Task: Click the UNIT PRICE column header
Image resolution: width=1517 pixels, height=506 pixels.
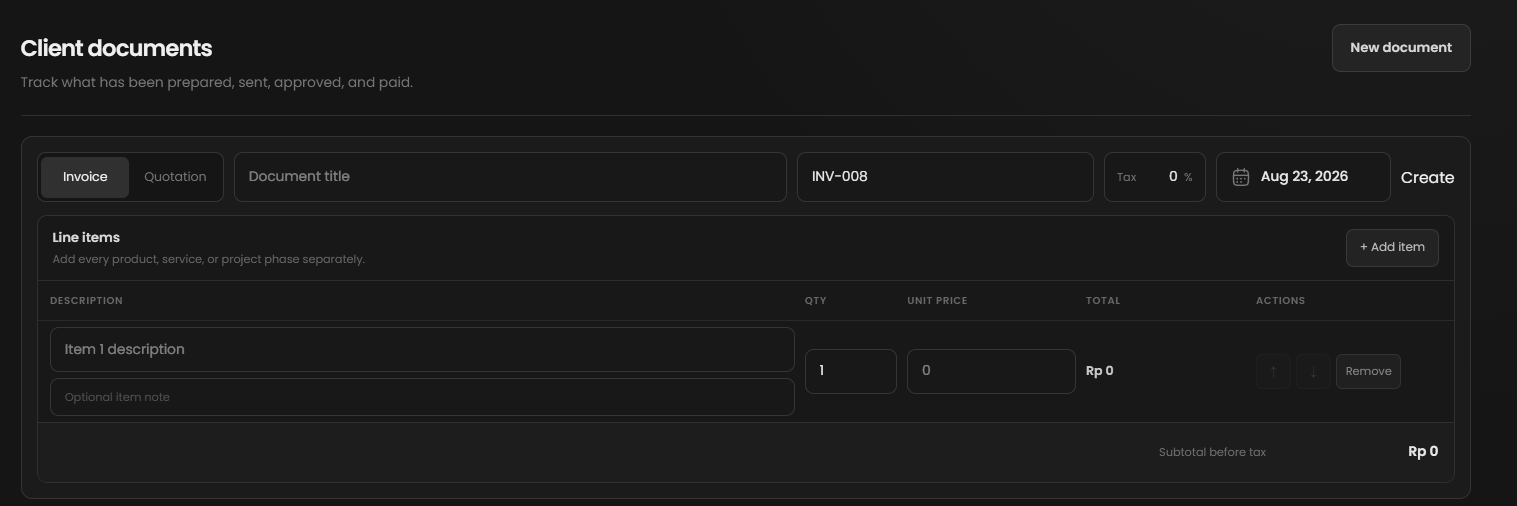Action: (x=937, y=301)
